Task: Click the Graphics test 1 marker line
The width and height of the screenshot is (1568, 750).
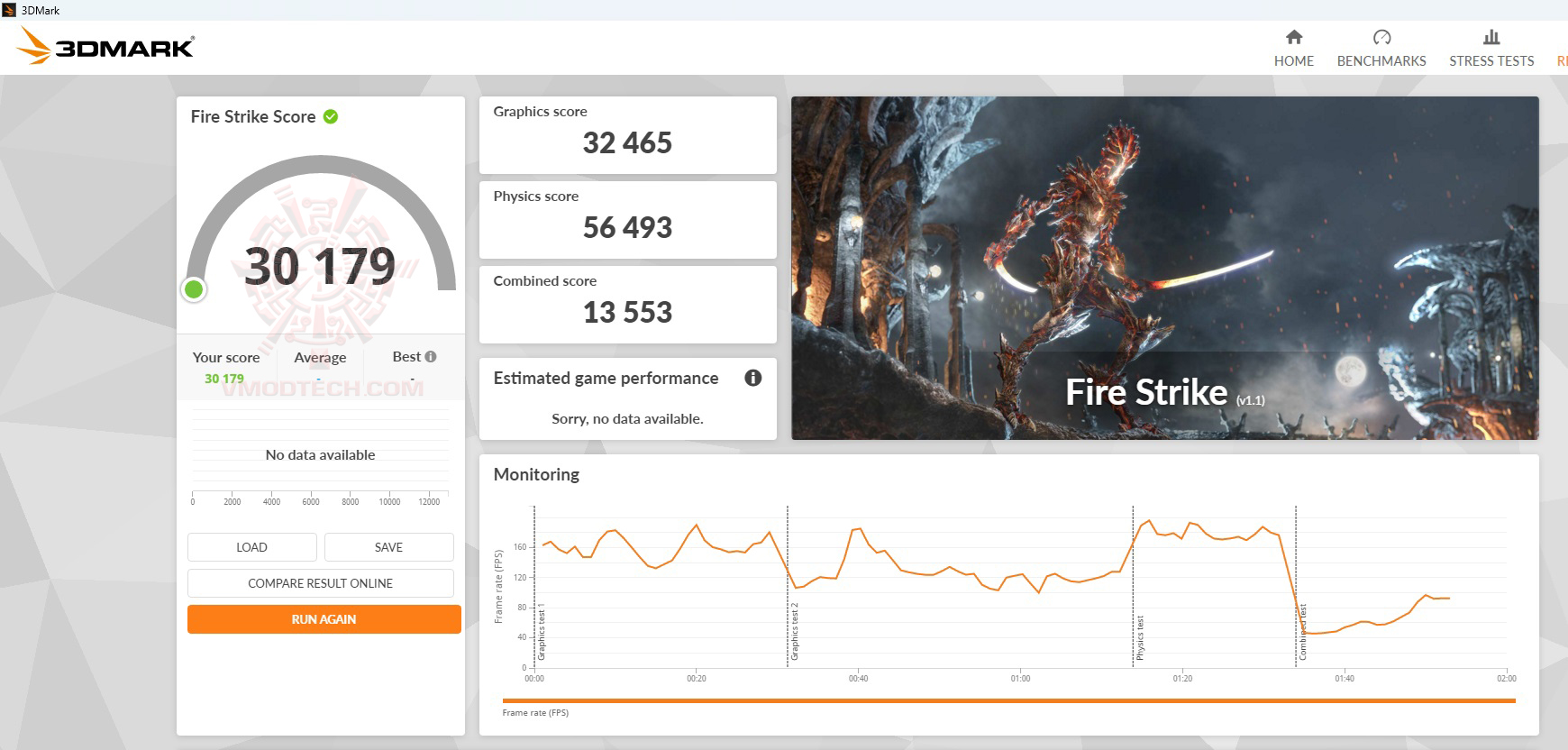Action: 534,586
